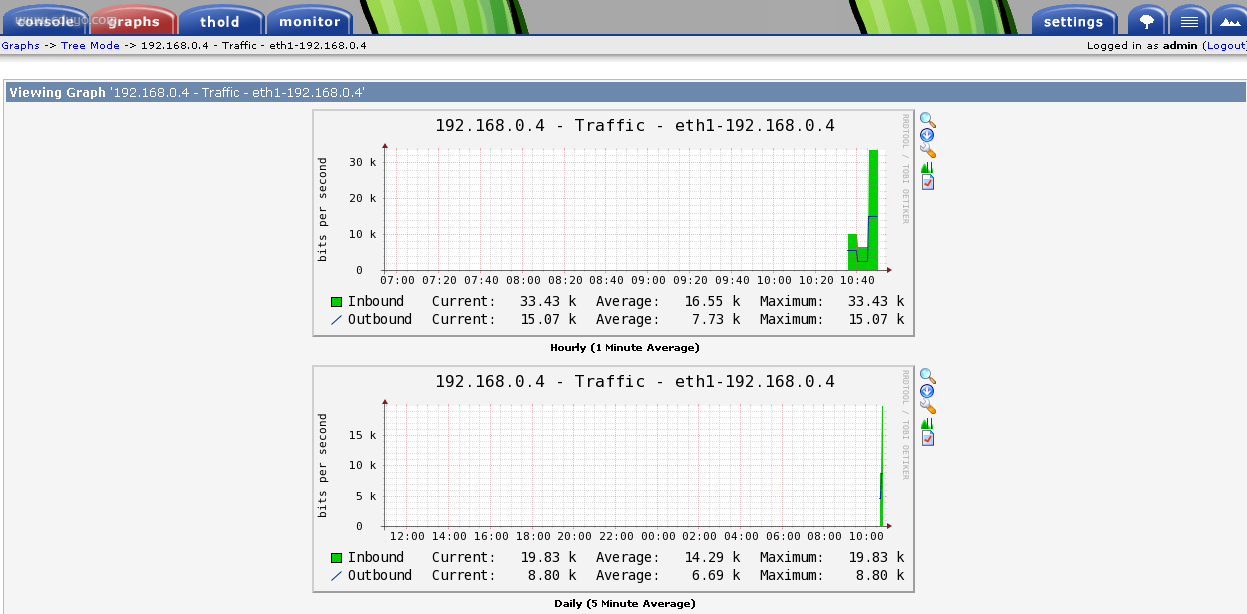Open wrench properties icon beside the Hourly graph
This screenshot has width=1247, height=614.
[927, 151]
